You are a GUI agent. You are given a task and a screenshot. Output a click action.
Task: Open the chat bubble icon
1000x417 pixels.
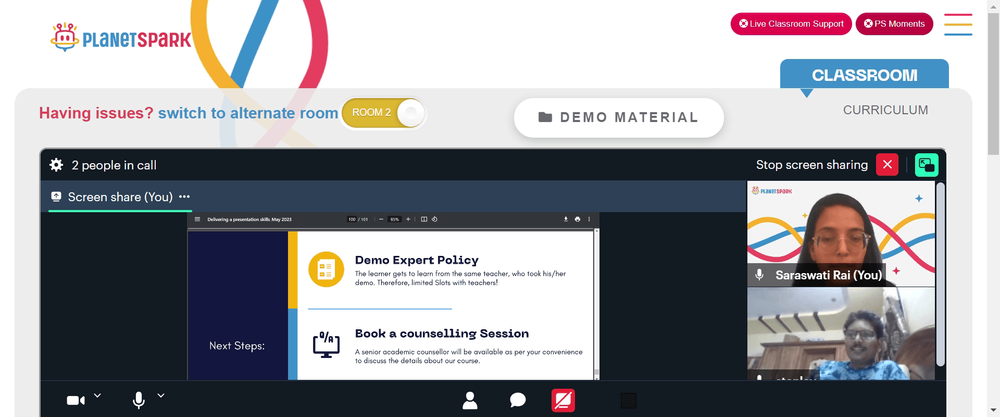click(x=518, y=400)
